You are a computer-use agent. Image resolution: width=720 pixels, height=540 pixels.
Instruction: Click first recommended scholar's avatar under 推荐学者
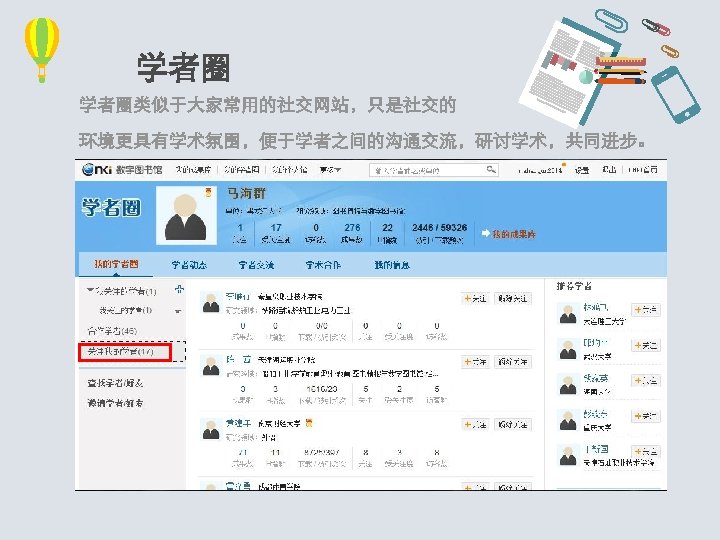click(x=568, y=314)
